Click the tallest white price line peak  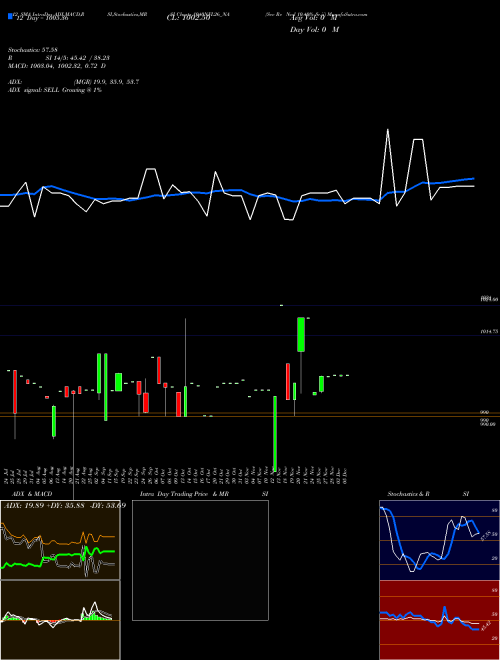coord(388,130)
